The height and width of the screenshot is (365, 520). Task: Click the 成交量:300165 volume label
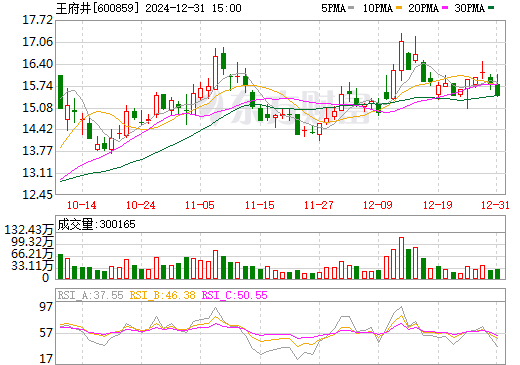pos(96,224)
